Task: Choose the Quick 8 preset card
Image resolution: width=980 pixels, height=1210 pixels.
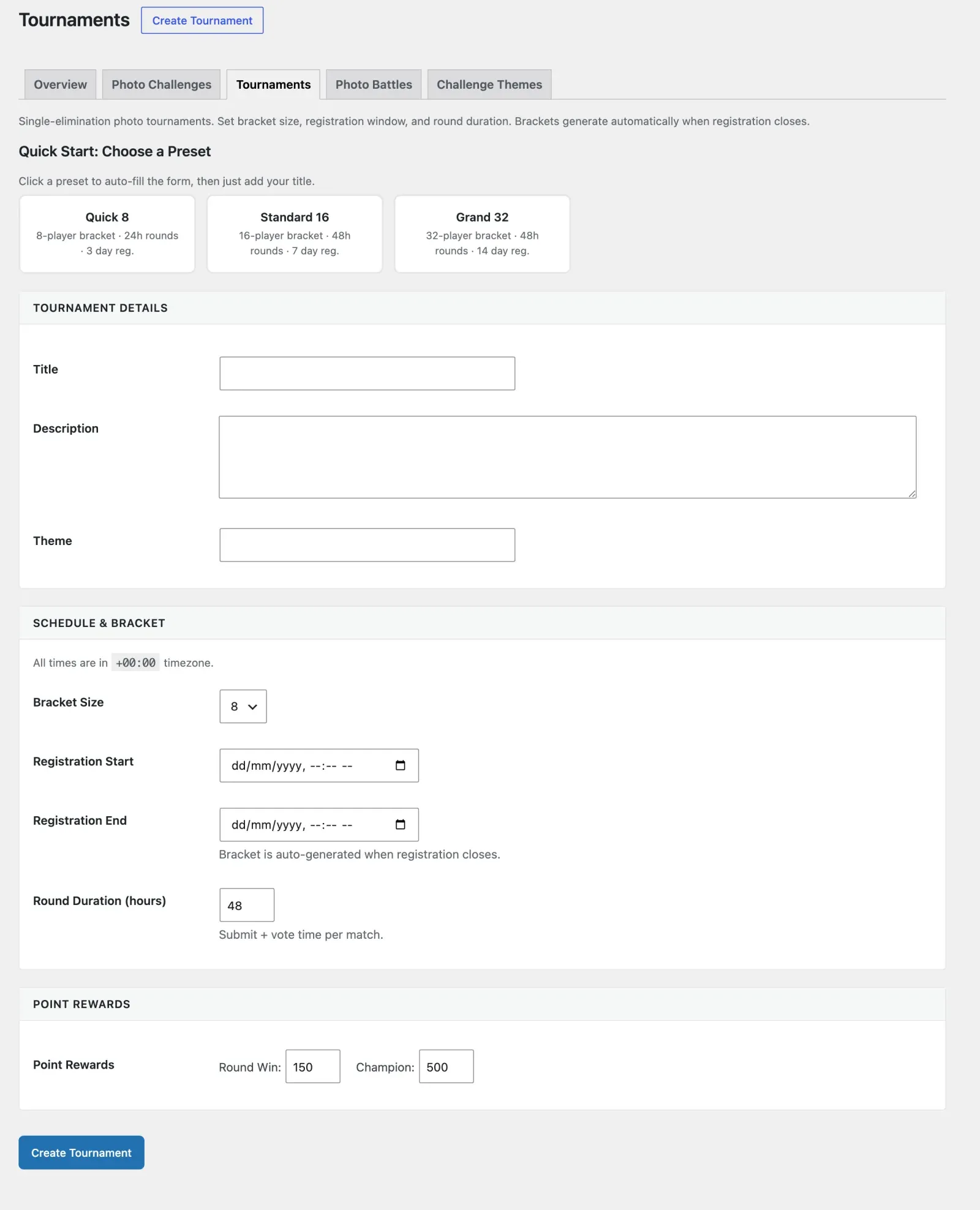Action: (x=107, y=234)
